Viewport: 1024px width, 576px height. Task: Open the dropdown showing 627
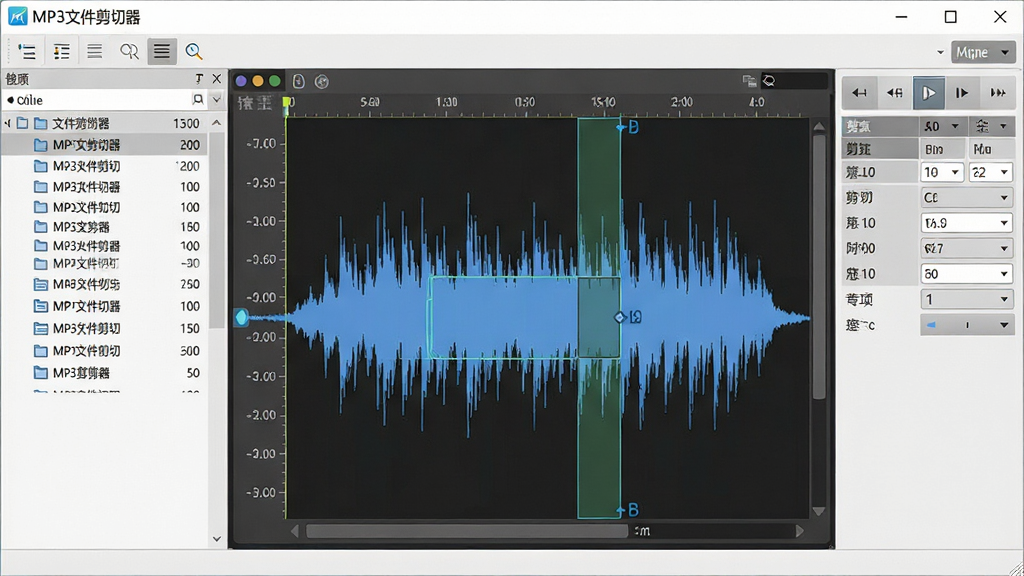[967, 248]
